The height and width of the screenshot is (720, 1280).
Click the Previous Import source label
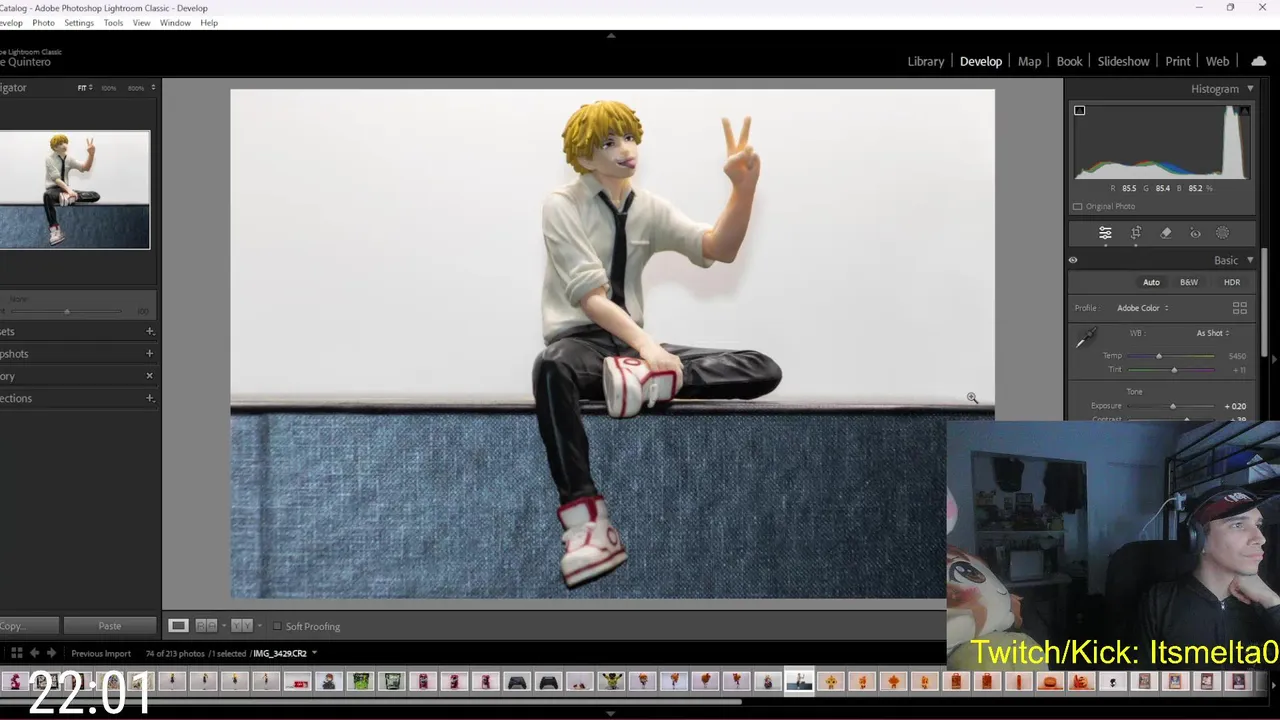pos(101,653)
